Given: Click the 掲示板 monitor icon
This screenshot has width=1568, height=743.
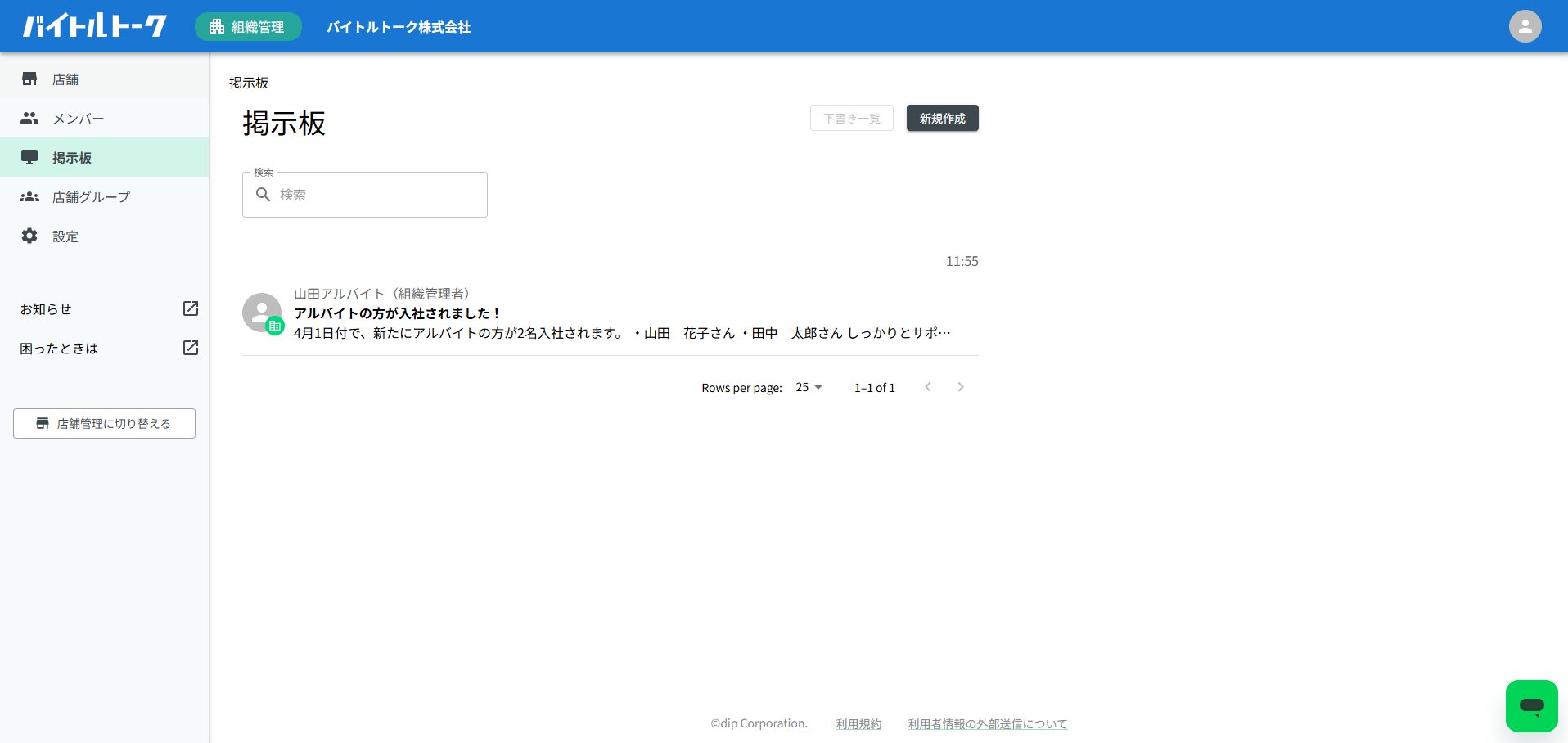Looking at the screenshot, I should [x=29, y=157].
